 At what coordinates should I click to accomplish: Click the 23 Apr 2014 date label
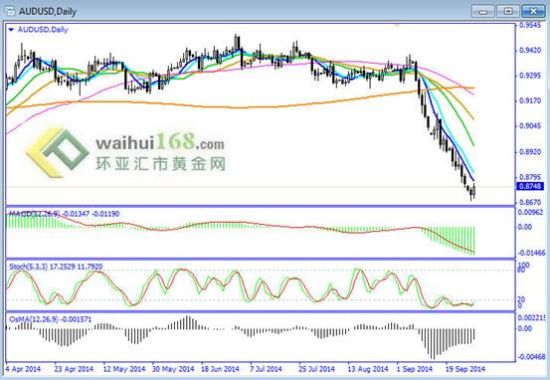74,369
